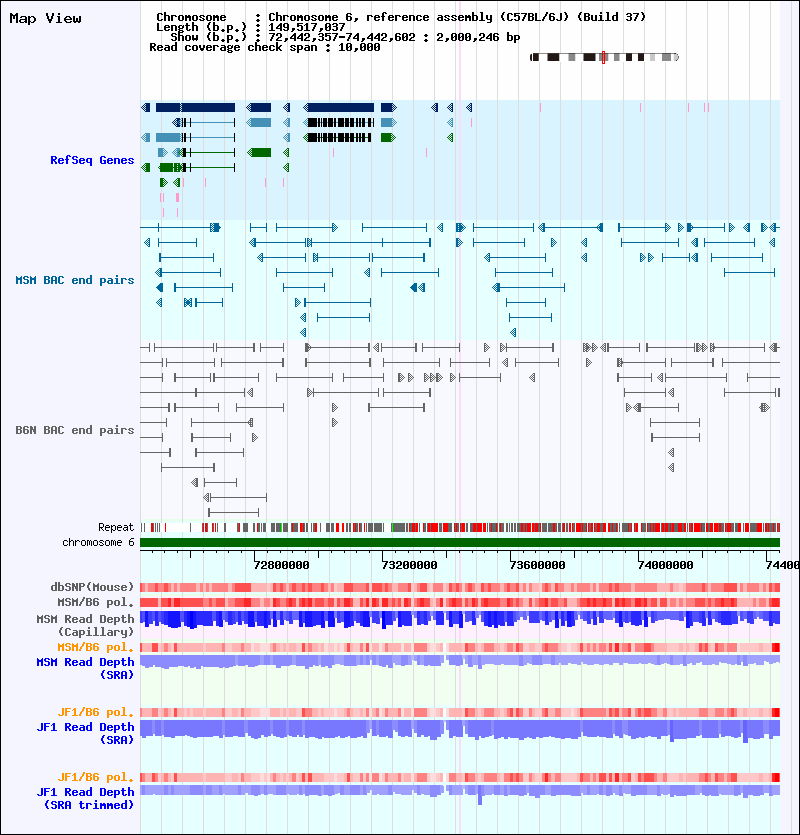Open JF1 Read Depth (SRA trimmed) label
This screenshot has height=835, width=800.
coord(85,798)
